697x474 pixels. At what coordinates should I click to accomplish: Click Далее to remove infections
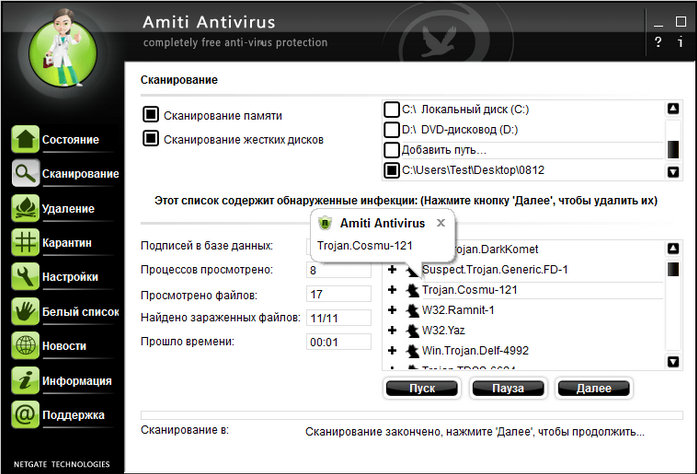point(594,388)
